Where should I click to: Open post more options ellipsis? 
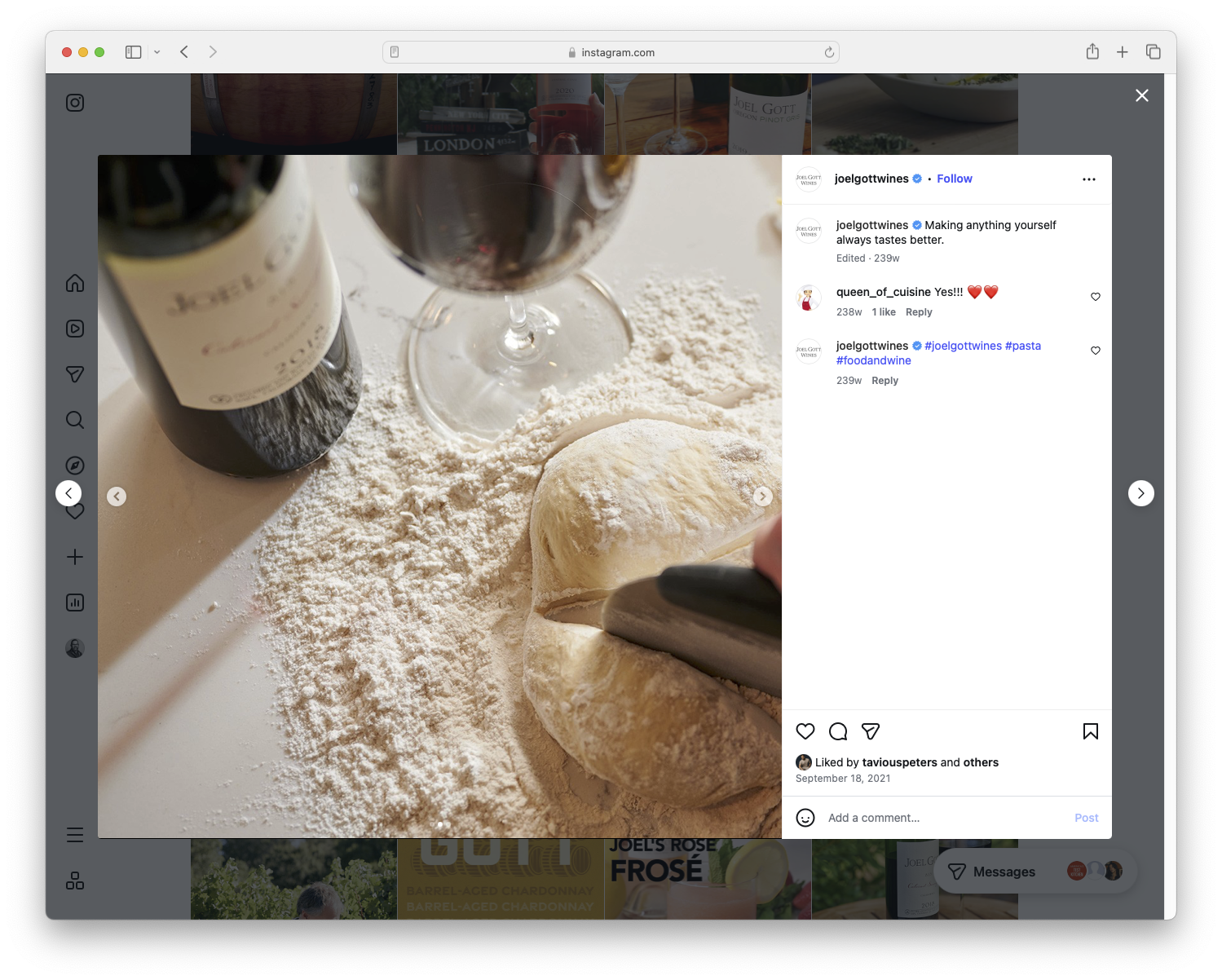click(x=1089, y=179)
